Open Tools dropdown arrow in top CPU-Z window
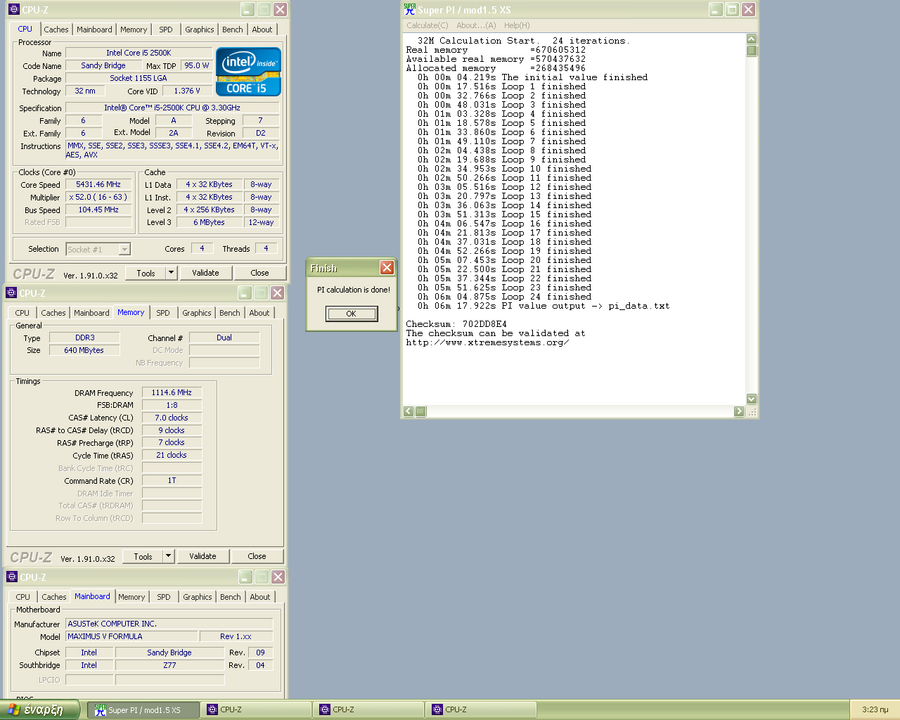The height and width of the screenshot is (720, 900). tap(171, 273)
